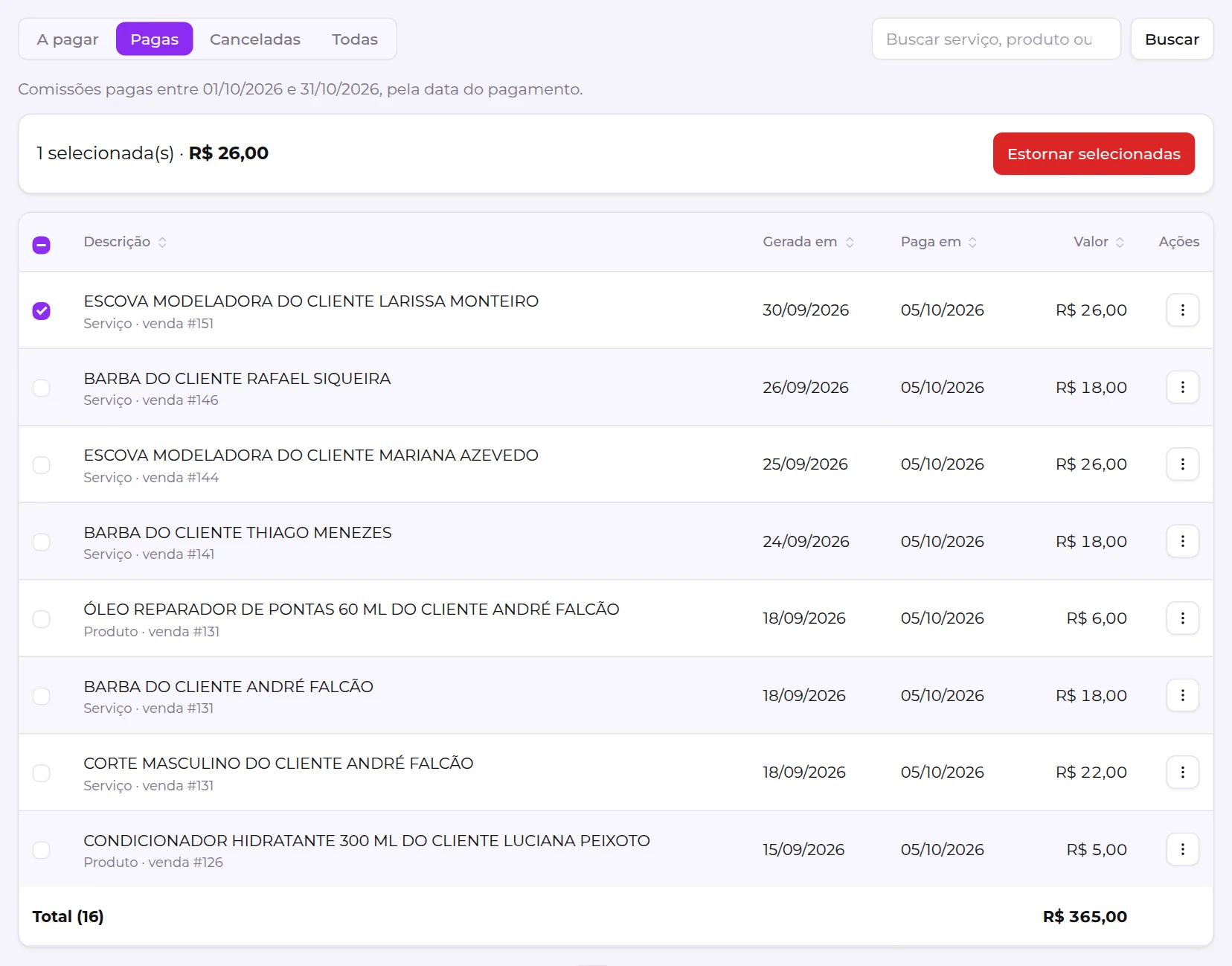
Task: Open actions menu for Thiago Menezes row
Action: coord(1182,541)
